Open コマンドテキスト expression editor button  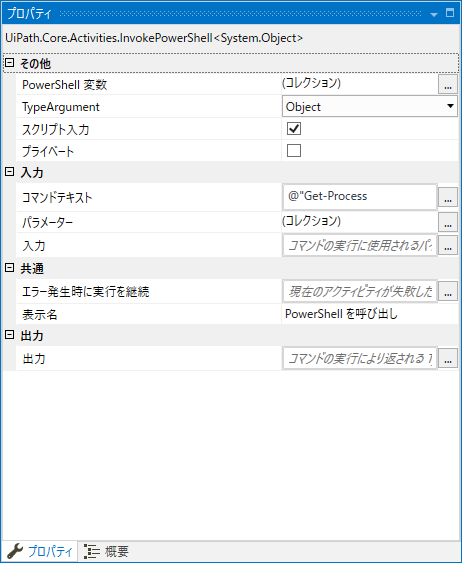(x=448, y=197)
